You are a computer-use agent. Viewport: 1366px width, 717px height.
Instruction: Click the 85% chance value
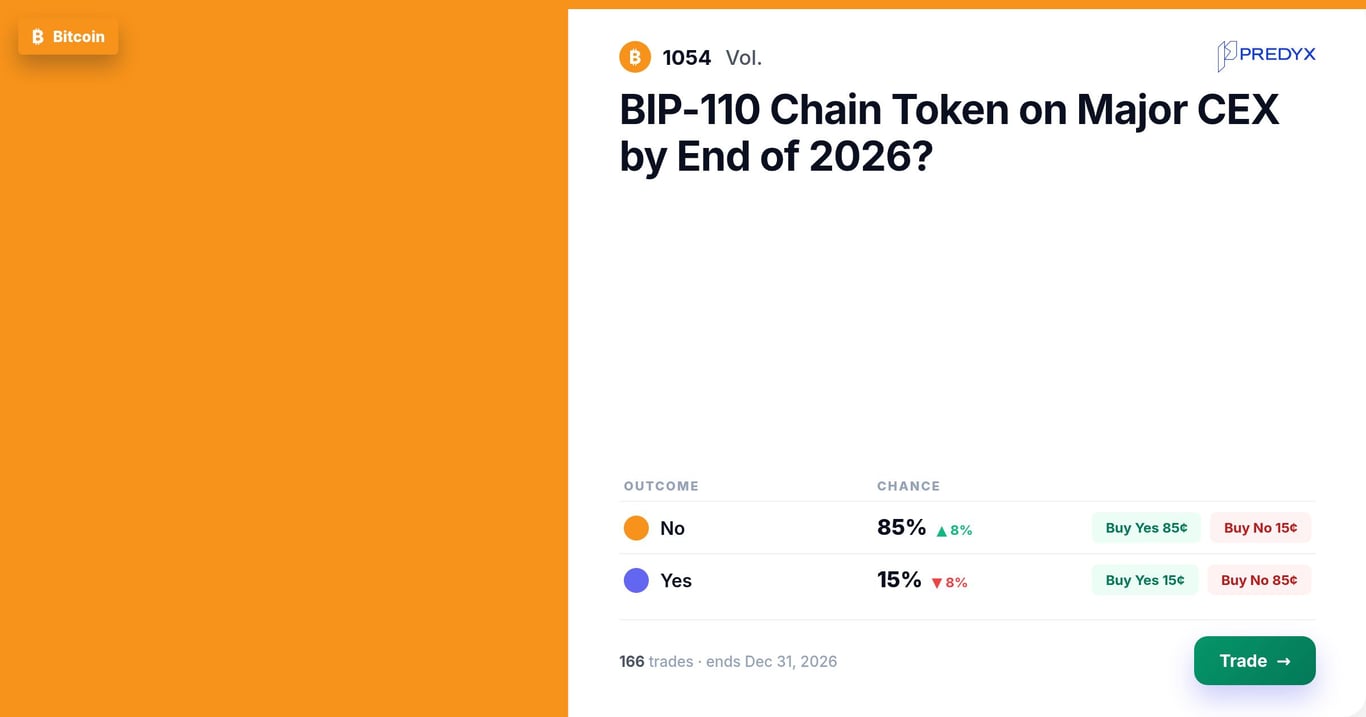pyautogui.click(x=901, y=527)
